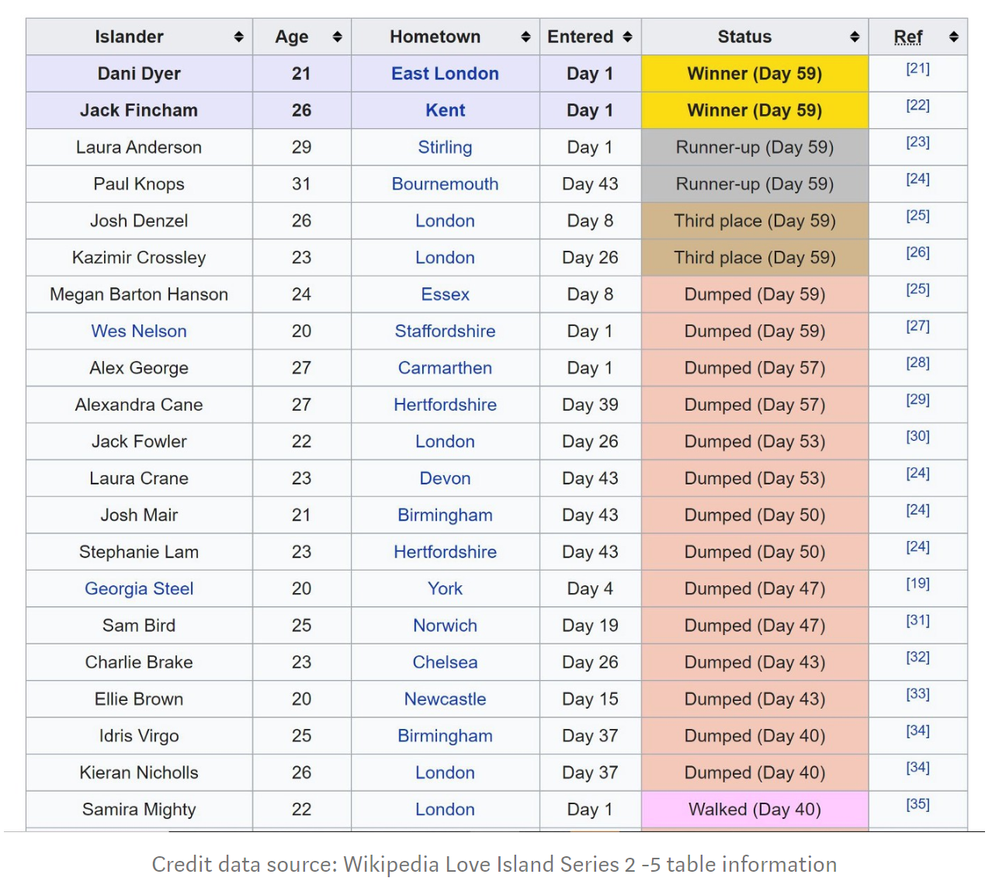Open the East London hometown link
Image resolution: width=999 pixels, height=885 pixels.
(445, 73)
